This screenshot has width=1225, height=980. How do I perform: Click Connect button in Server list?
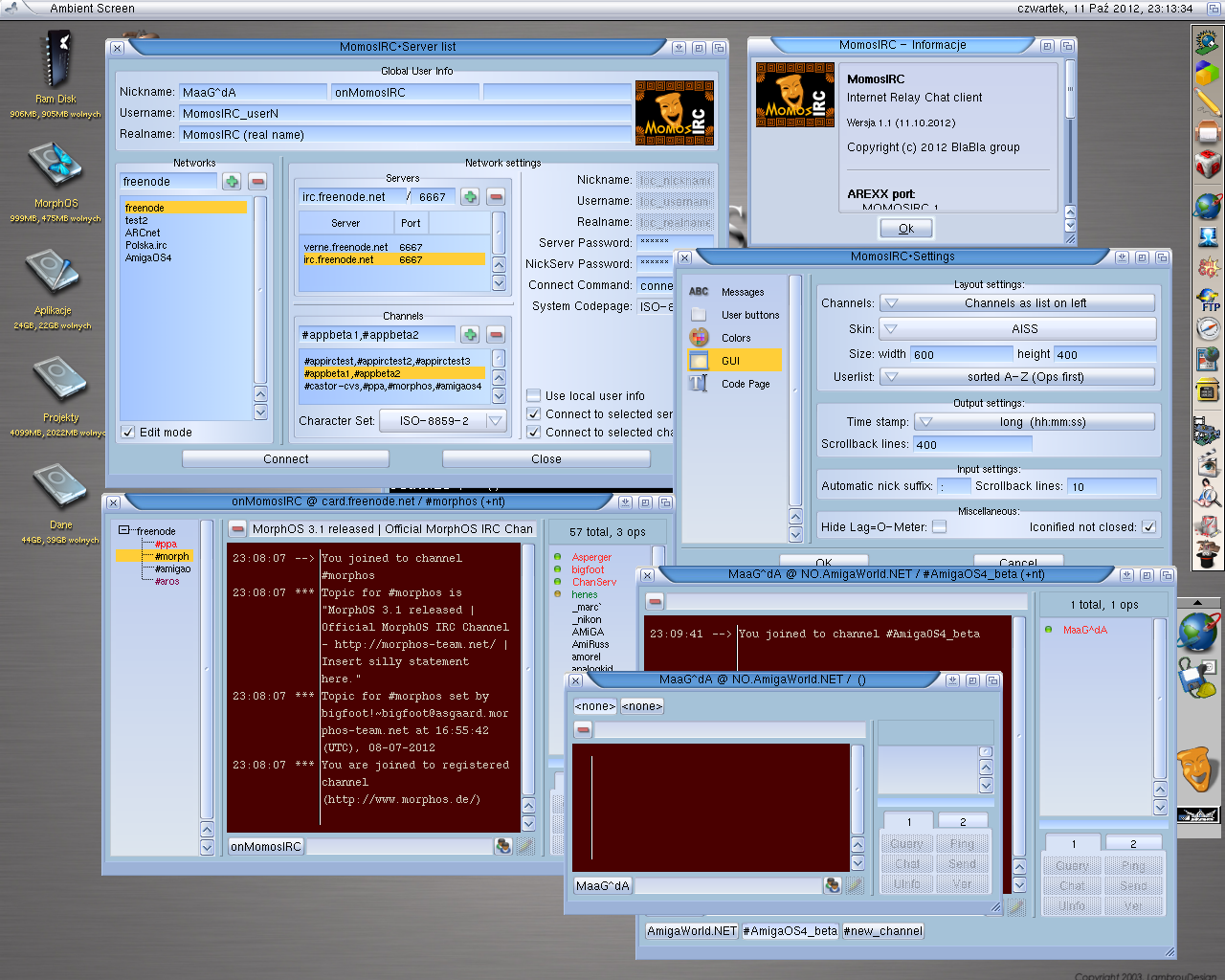(x=285, y=458)
